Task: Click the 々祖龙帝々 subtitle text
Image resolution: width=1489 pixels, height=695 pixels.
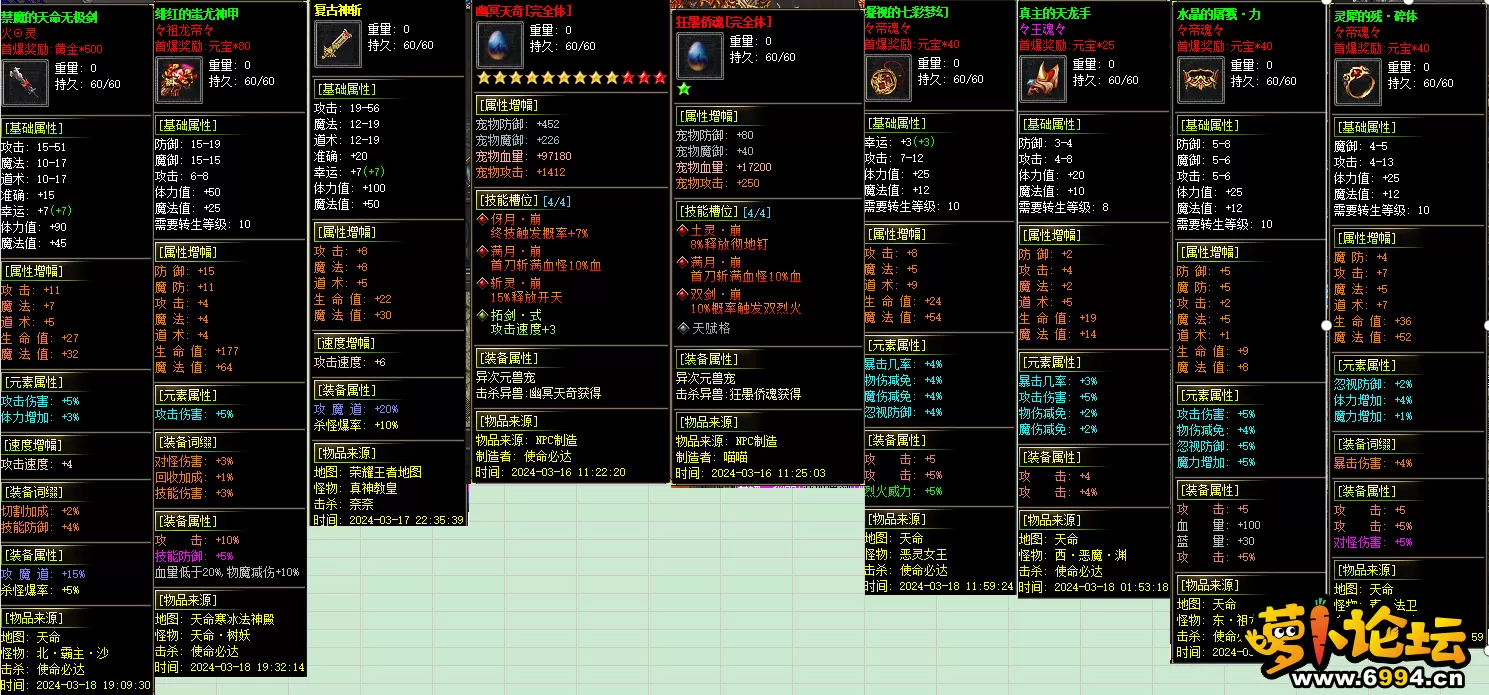Action: (185, 31)
